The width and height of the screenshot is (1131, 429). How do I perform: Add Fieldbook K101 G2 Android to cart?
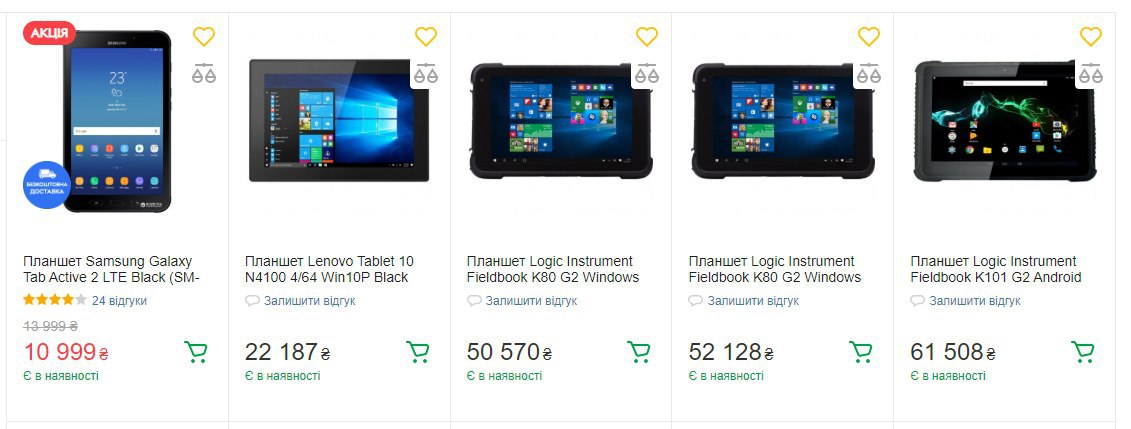point(1083,352)
